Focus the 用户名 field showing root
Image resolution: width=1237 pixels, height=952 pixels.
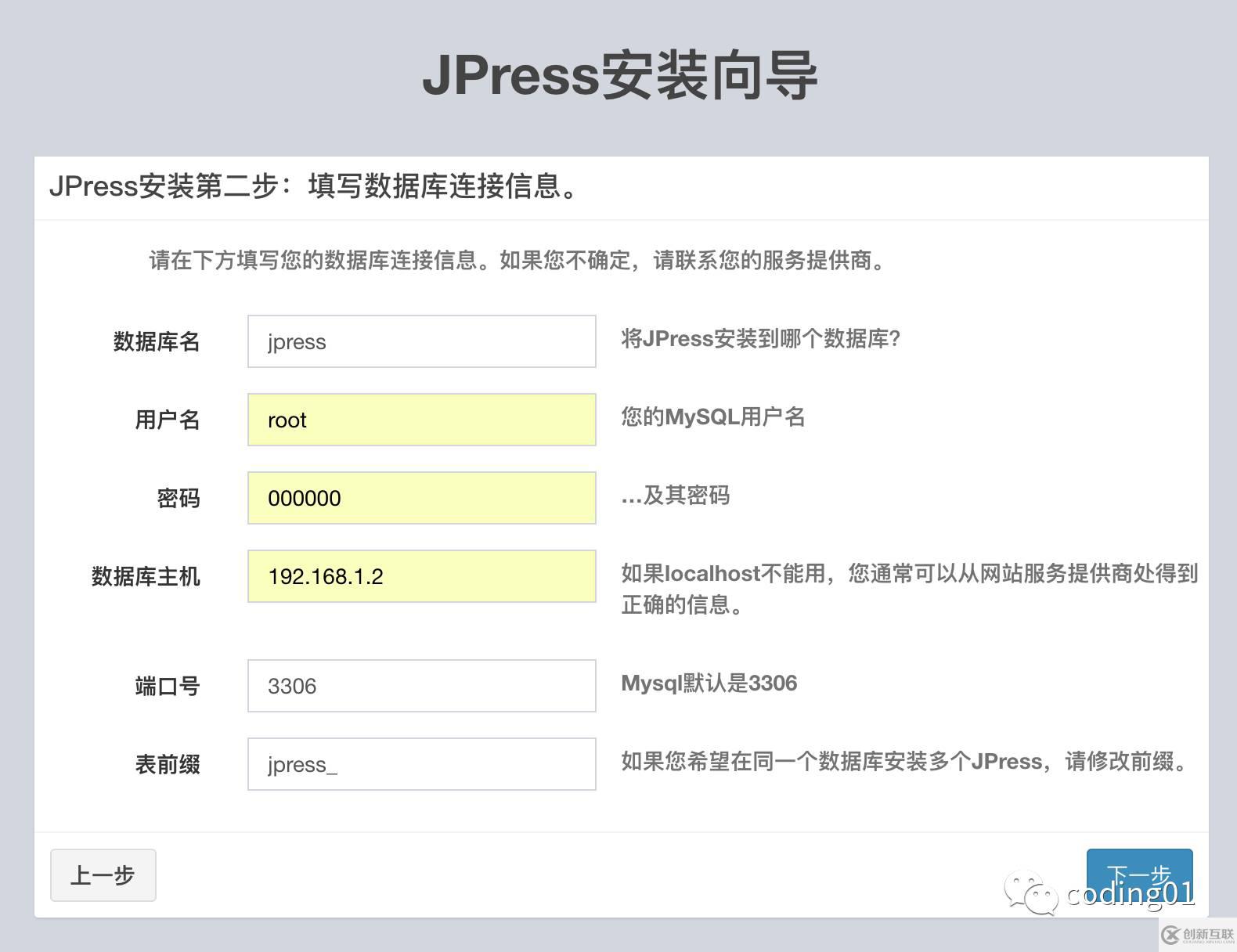click(x=421, y=420)
